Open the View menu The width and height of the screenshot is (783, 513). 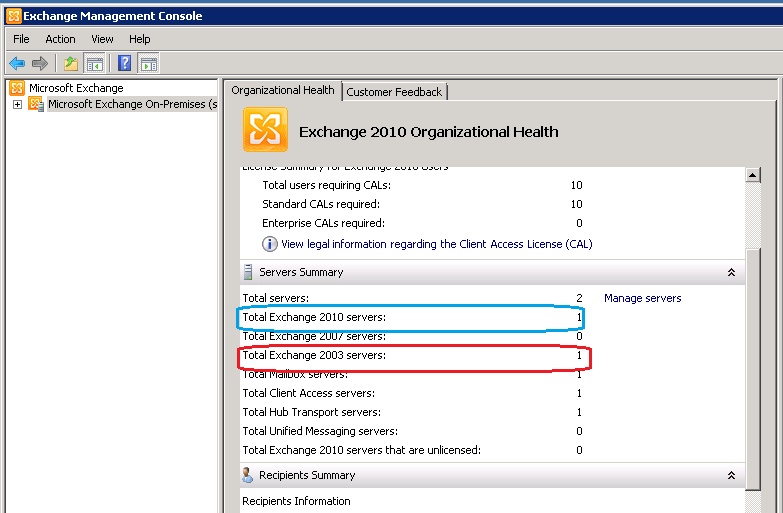[102, 39]
